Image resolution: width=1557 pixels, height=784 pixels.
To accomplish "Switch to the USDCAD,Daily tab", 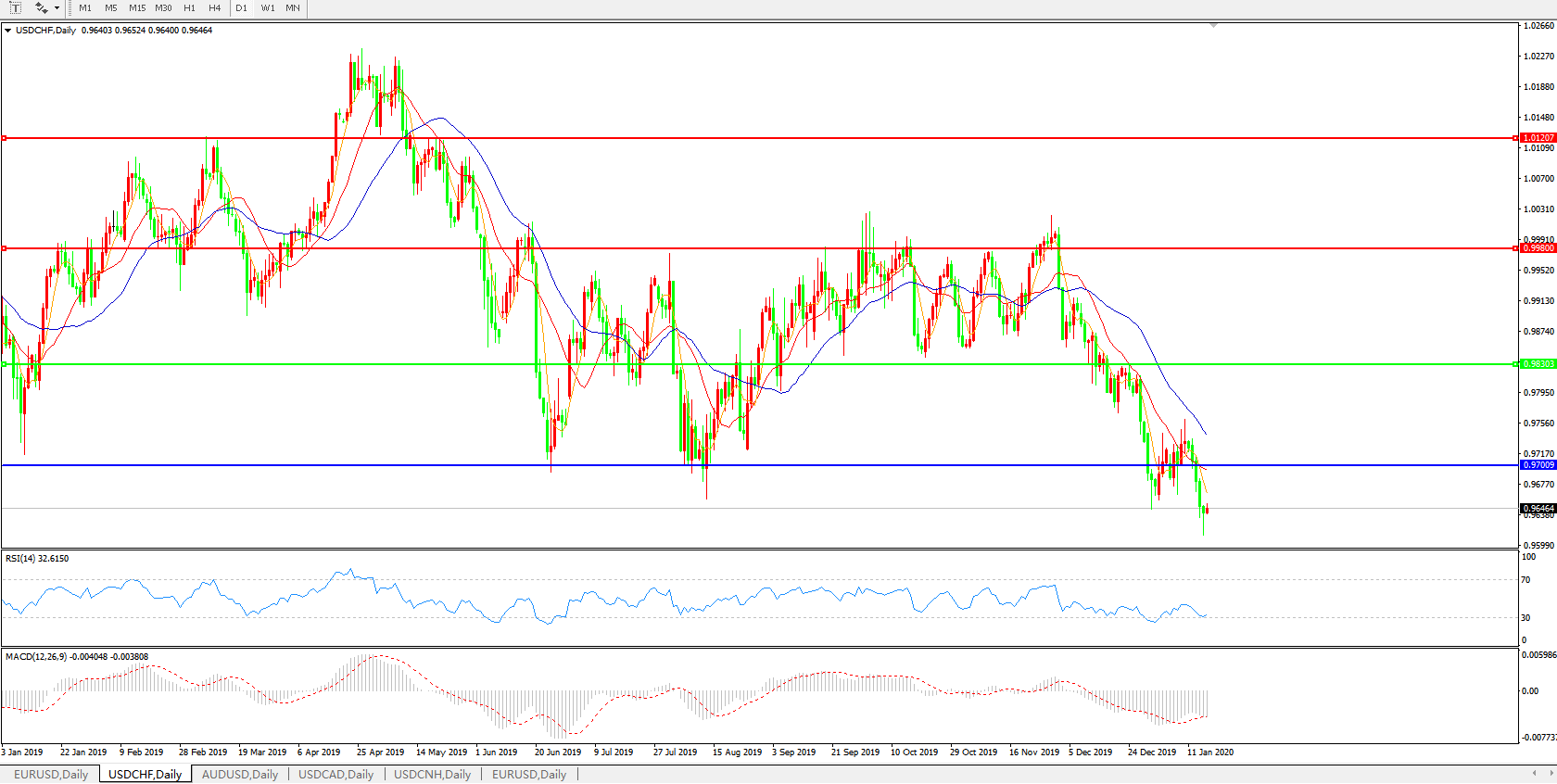I will [x=335, y=775].
